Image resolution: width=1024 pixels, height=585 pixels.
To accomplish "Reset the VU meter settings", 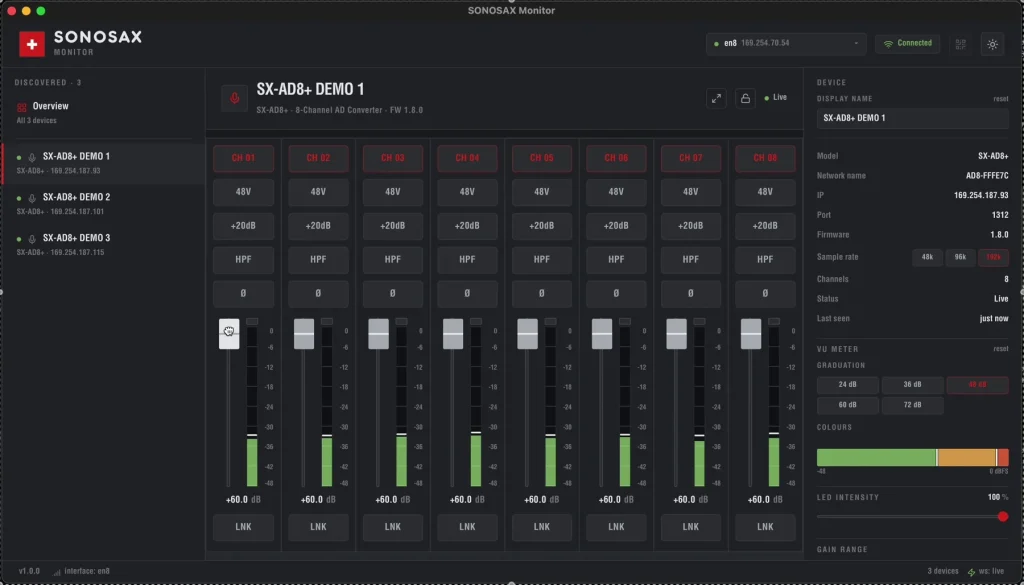I will coord(1000,349).
